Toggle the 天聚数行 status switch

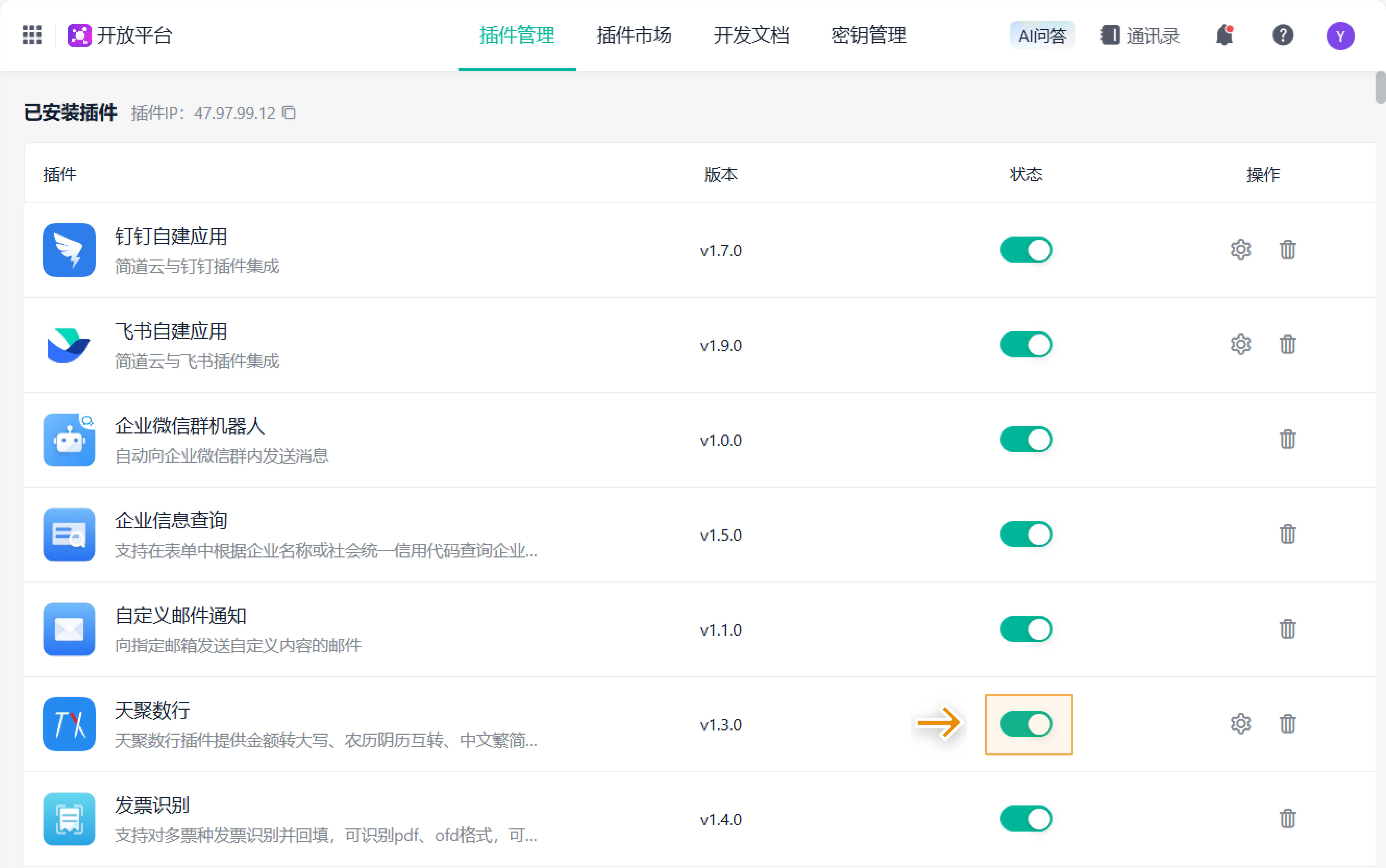click(x=1026, y=724)
